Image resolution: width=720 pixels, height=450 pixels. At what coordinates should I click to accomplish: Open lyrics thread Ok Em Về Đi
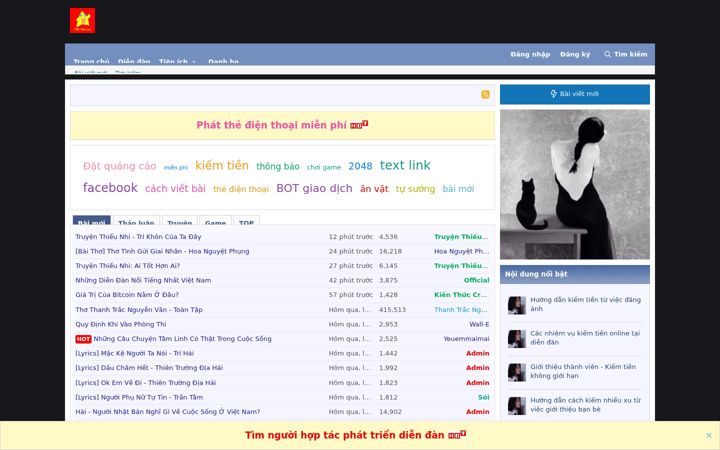[x=146, y=383]
